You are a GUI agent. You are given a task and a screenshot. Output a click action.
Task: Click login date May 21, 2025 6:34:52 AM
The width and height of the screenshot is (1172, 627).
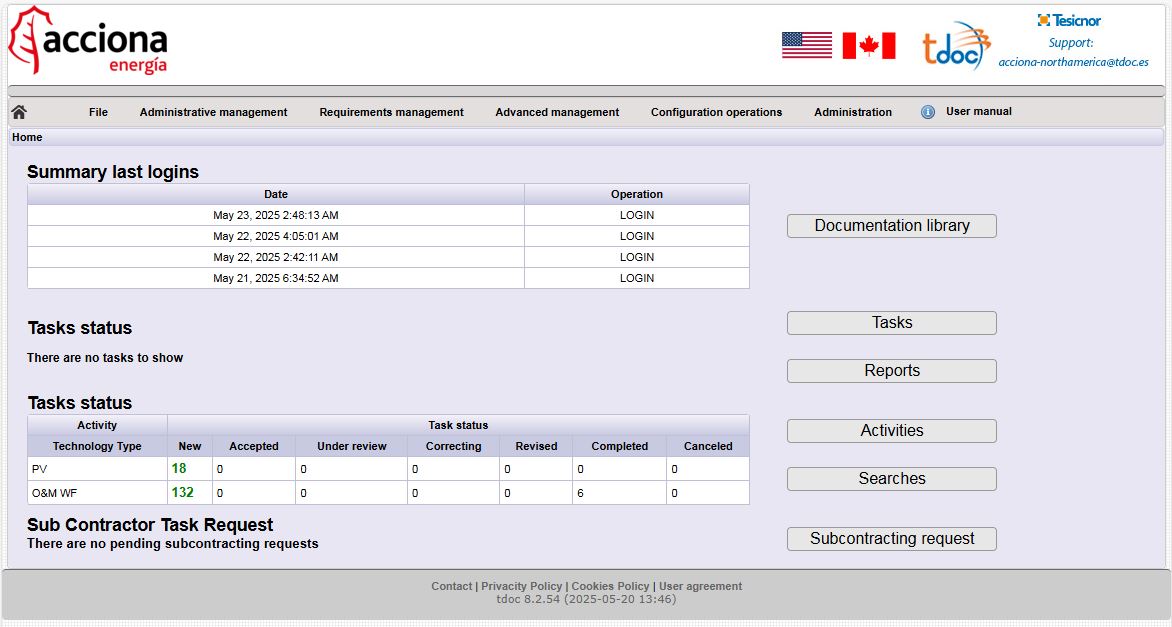pos(276,278)
